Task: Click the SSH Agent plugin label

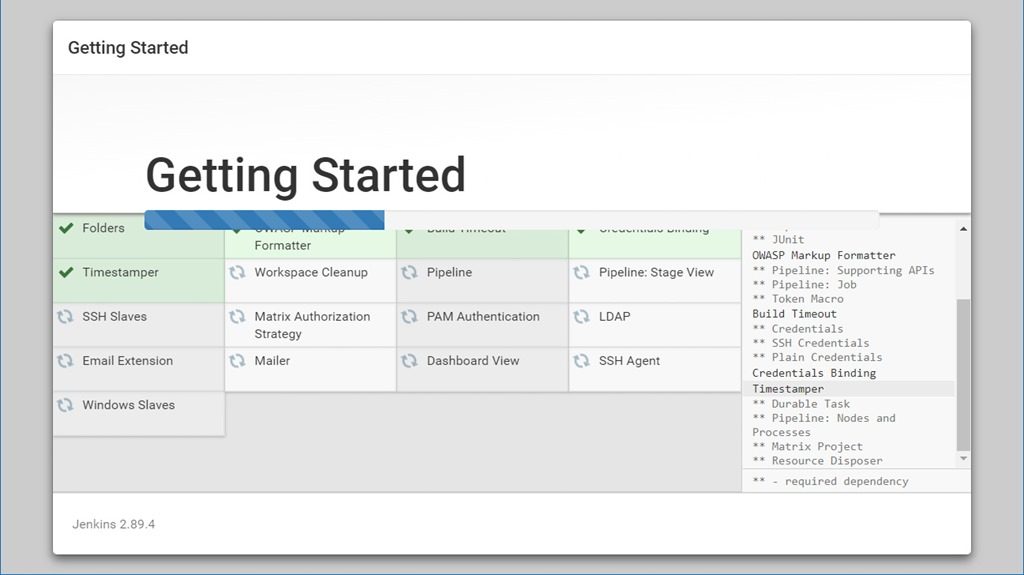Action: [x=629, y=361]
